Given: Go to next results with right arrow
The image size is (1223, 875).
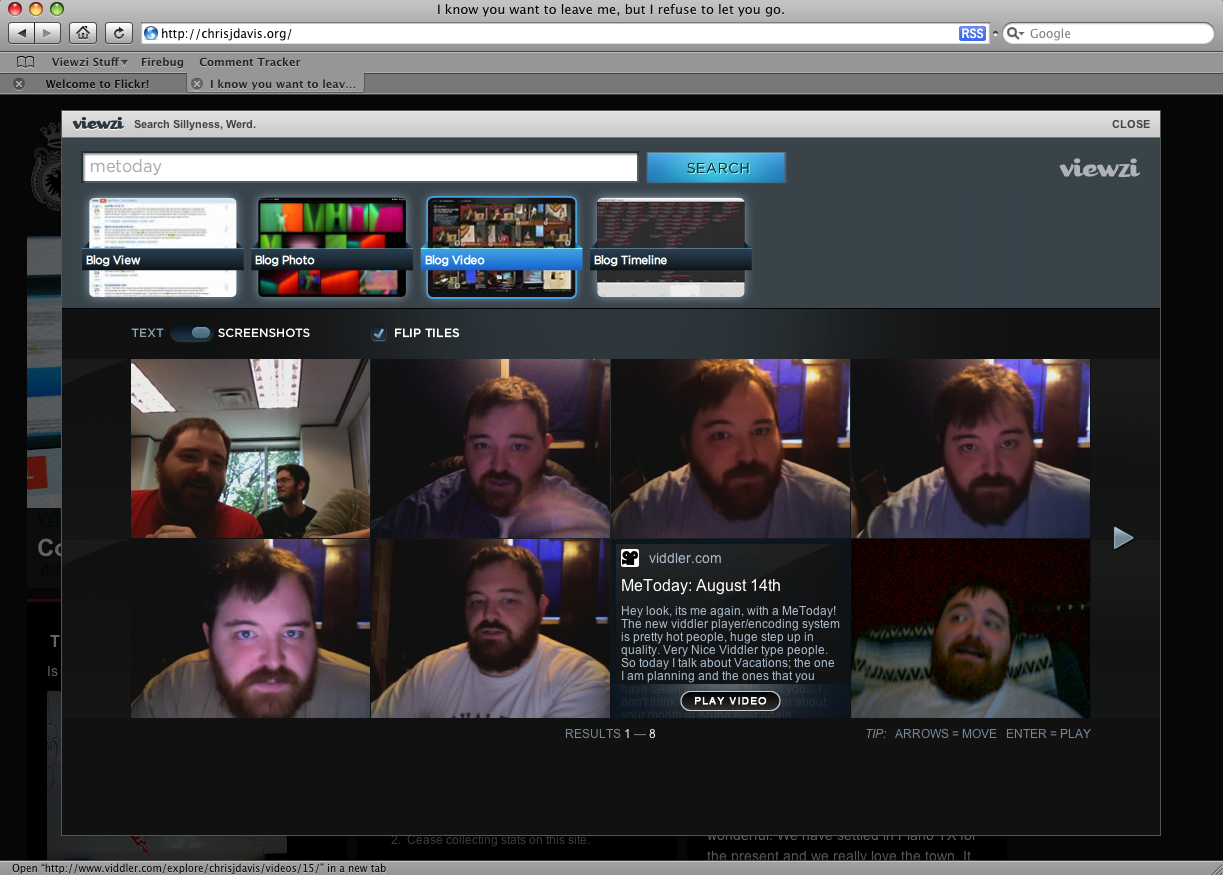Looking at the screenshot, I should (1123, 538).
